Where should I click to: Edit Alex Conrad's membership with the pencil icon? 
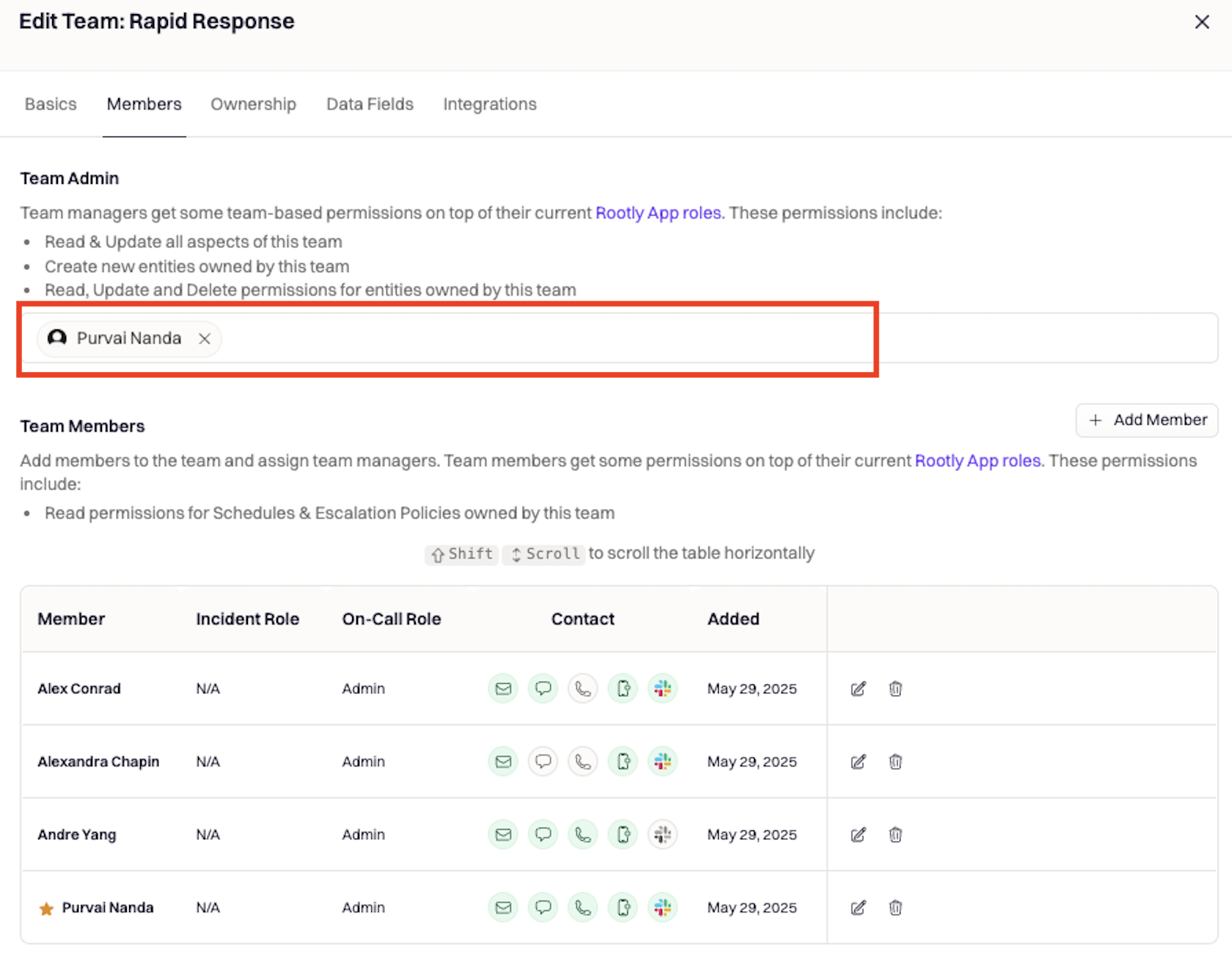858,688
